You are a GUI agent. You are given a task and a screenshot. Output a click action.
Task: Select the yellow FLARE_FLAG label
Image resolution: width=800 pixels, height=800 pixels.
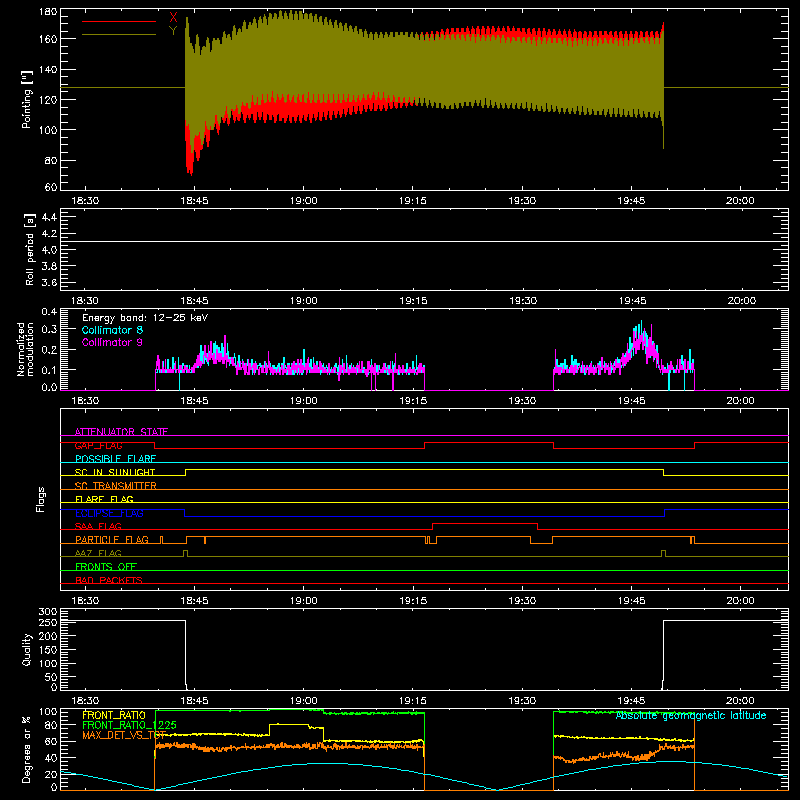coord(104,499)
